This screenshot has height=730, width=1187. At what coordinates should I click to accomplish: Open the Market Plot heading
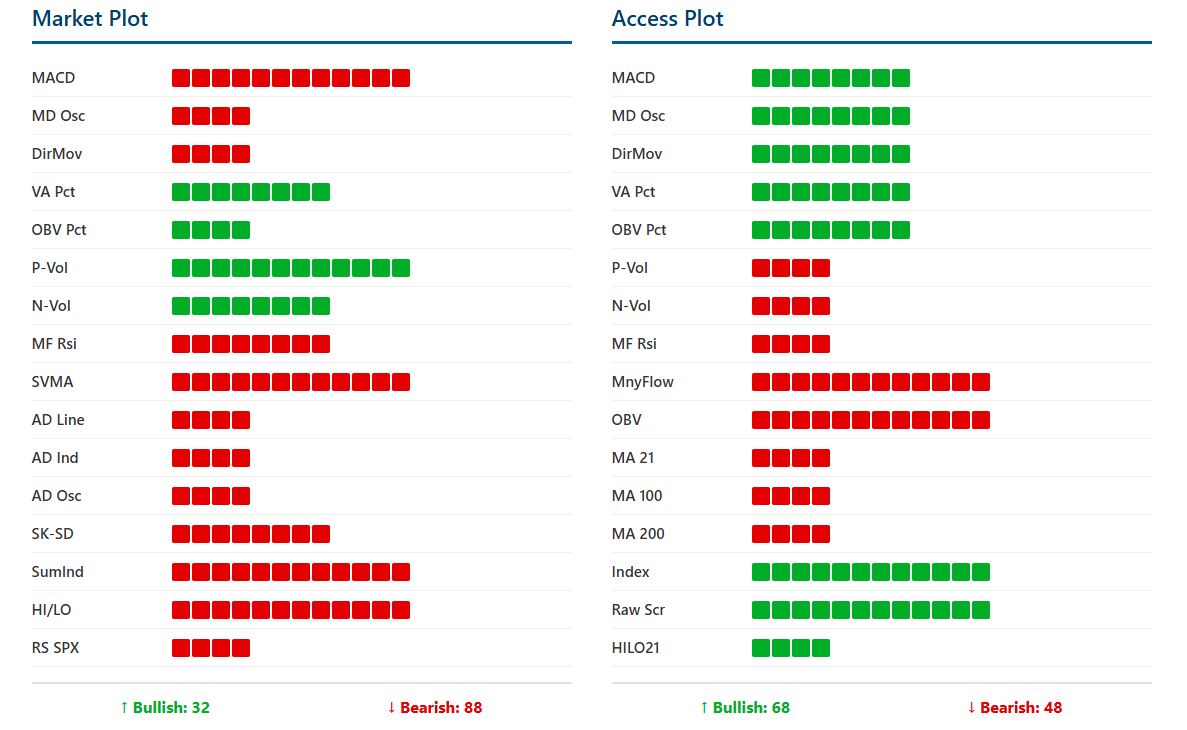[90, 19]
